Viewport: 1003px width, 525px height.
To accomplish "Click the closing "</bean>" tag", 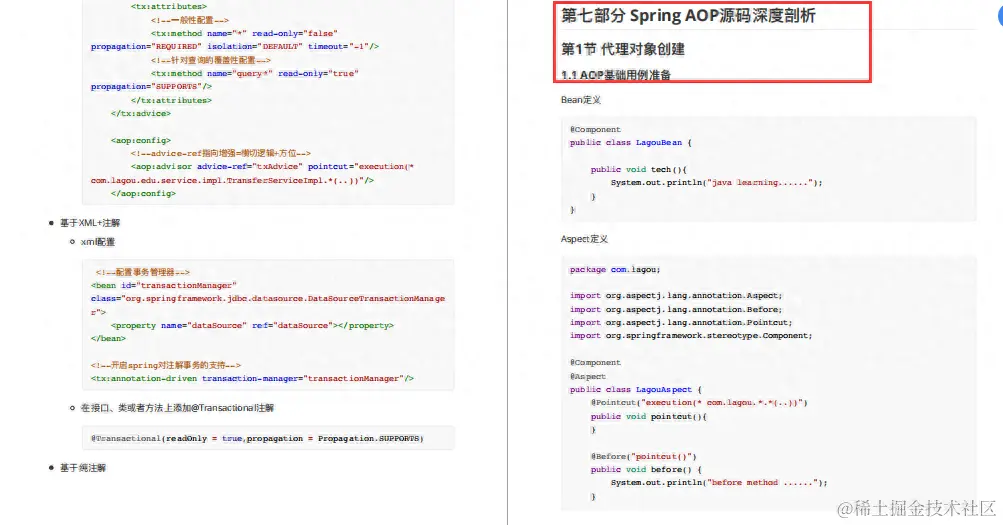I will 108,339.
